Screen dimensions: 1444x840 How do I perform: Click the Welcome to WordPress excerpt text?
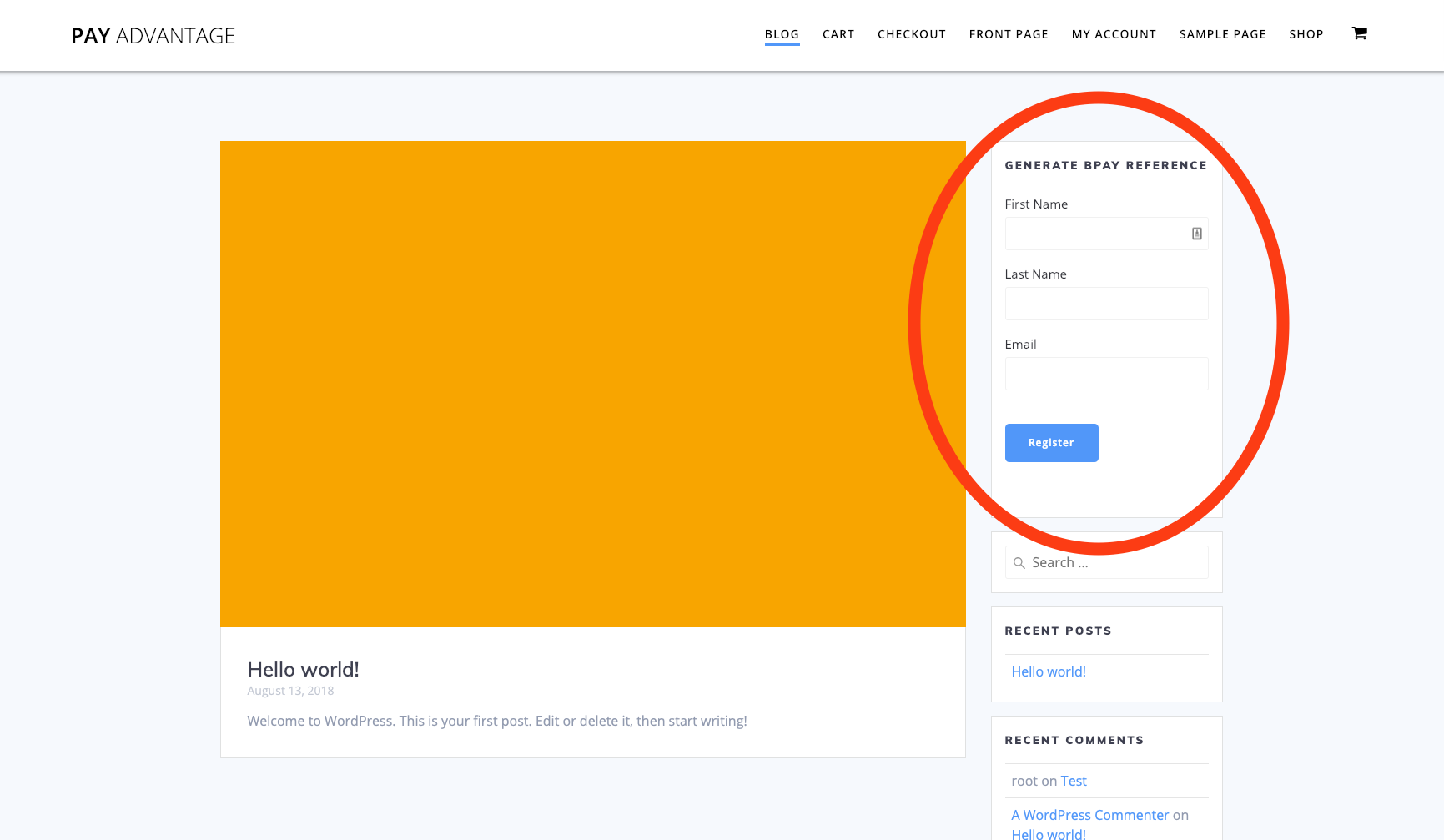[497, 721]
